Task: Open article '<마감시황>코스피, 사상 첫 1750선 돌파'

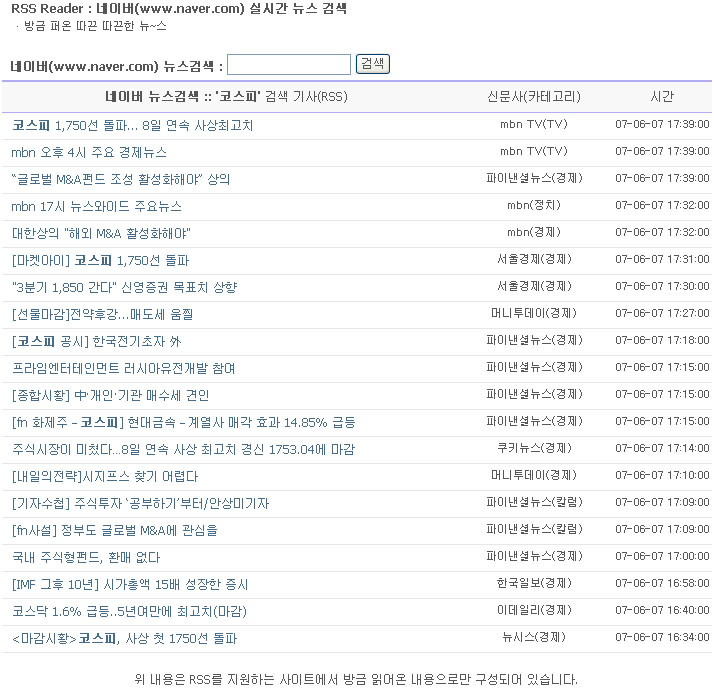Action: click(124, 638)
